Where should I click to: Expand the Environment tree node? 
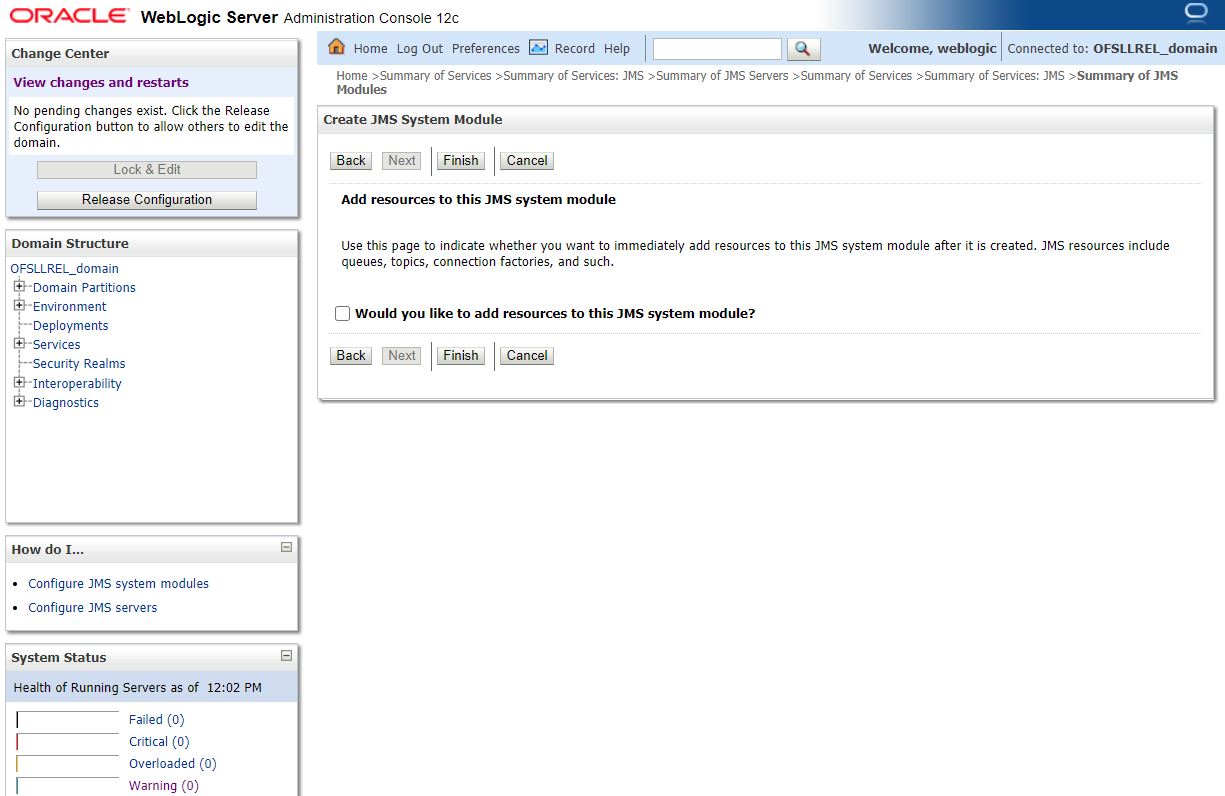[19, 306]
